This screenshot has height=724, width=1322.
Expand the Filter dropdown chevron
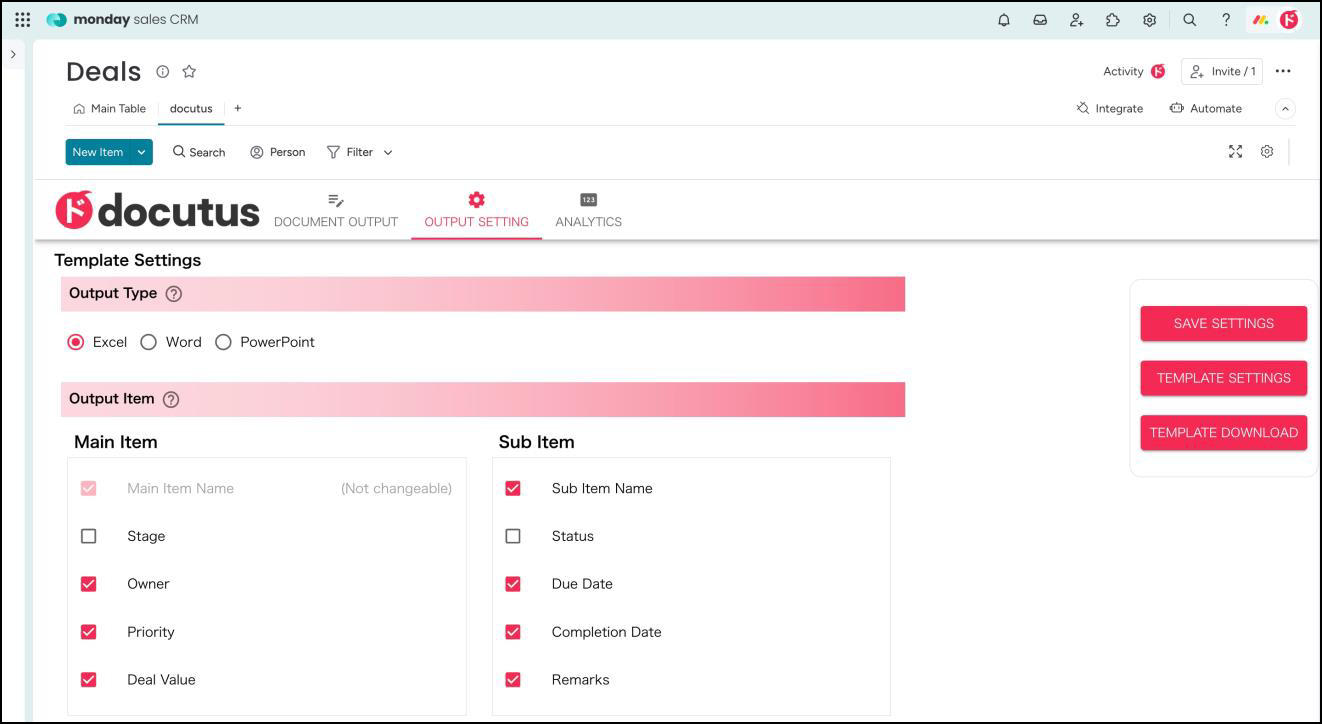click(388, 153)
